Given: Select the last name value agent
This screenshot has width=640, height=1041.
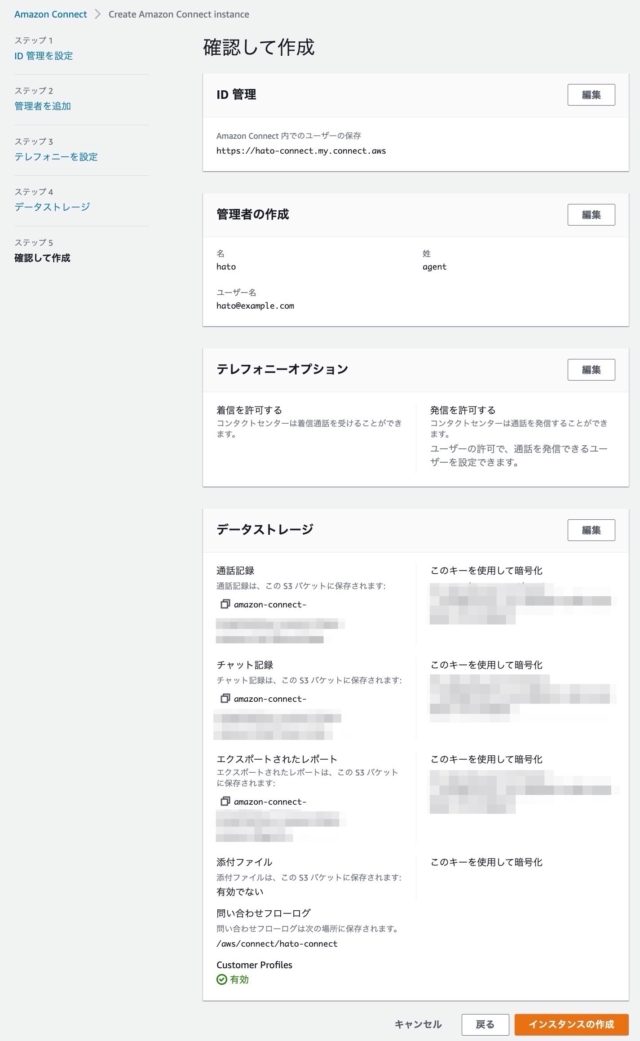Looking at the screenshot, I should point(434,267).
